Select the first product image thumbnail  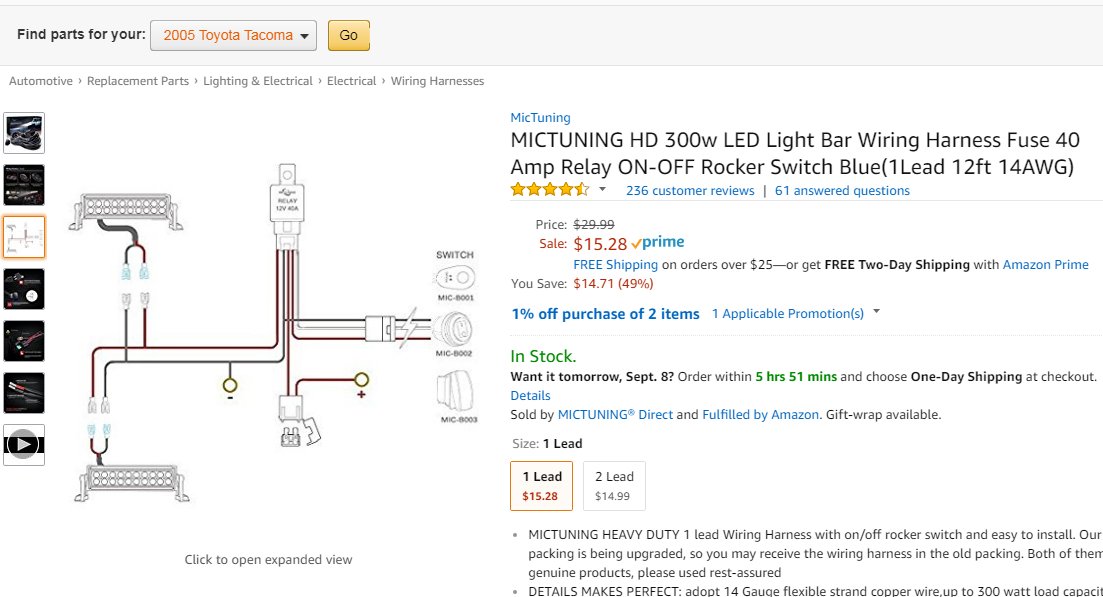click(24, 133)
